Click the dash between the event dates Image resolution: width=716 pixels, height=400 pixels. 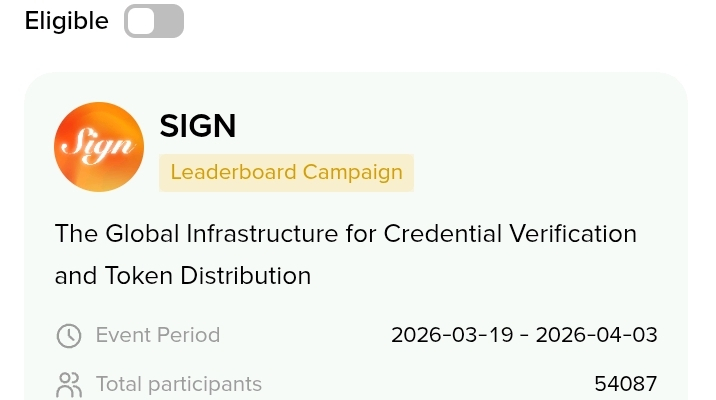point(525,335)
